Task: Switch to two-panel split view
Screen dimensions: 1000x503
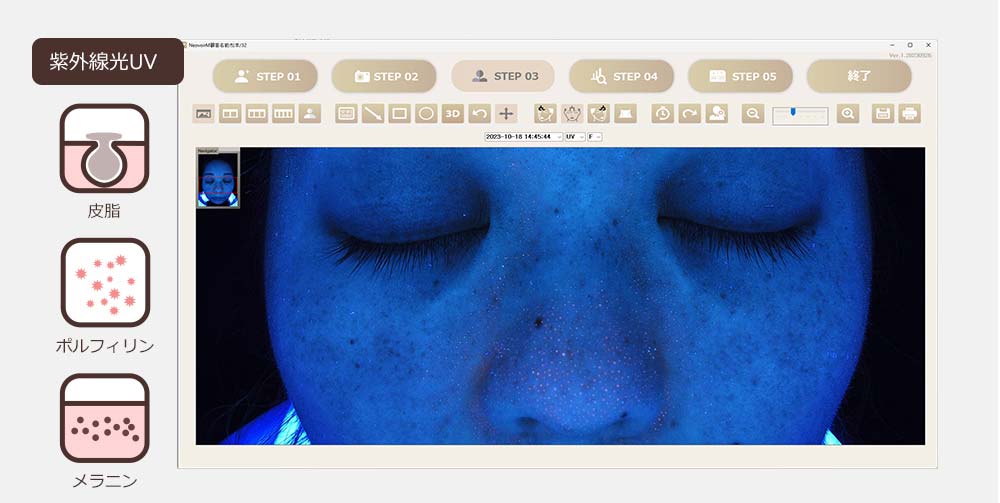Action: 230,114
